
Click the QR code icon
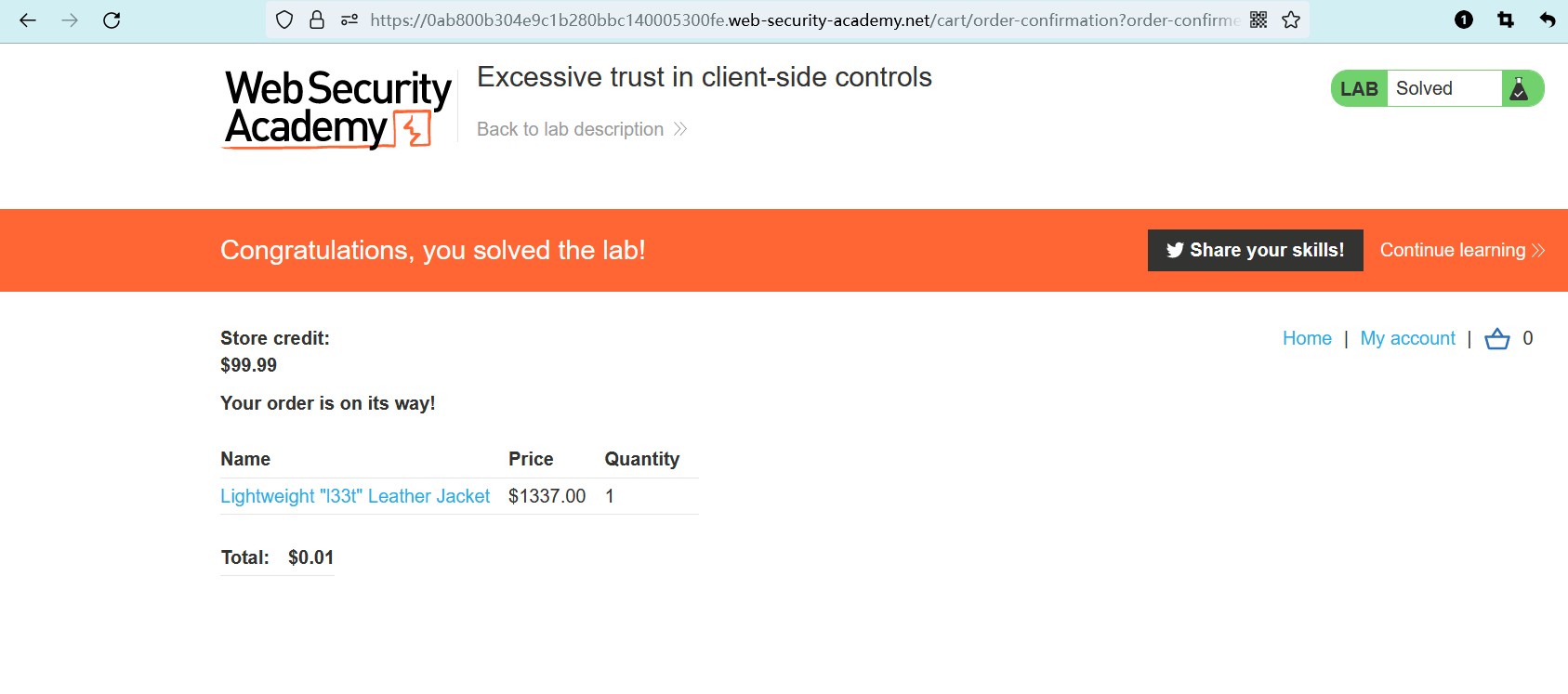1258,20
